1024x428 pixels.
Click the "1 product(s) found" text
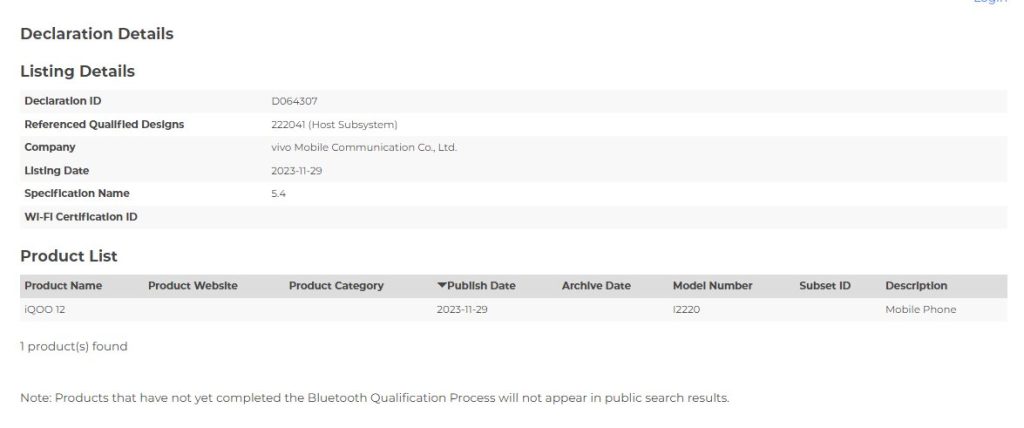pos(74,347)
